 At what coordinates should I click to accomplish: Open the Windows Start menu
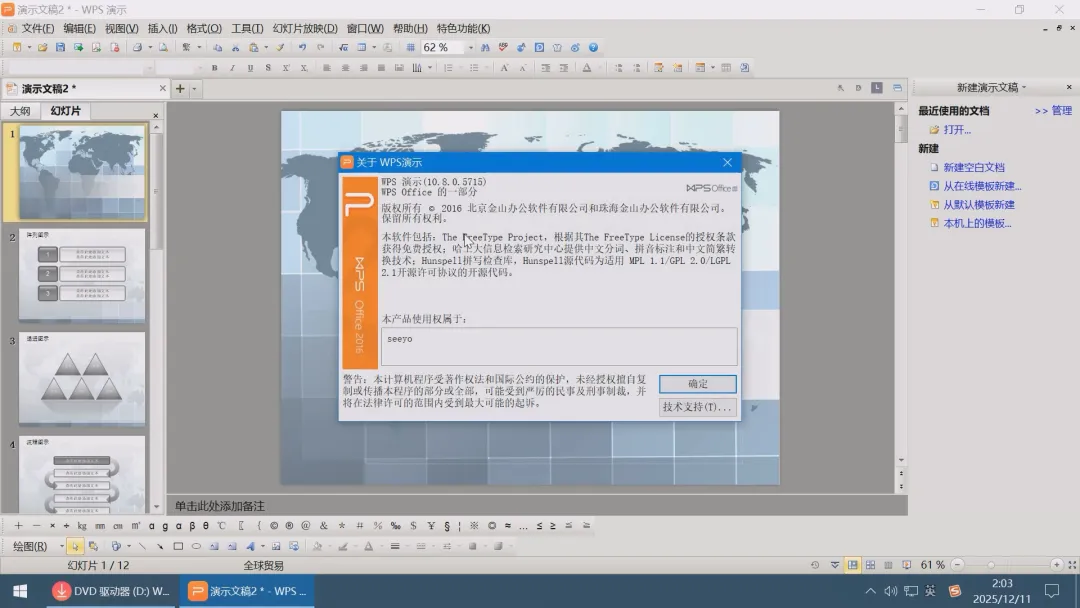(20, 591)
